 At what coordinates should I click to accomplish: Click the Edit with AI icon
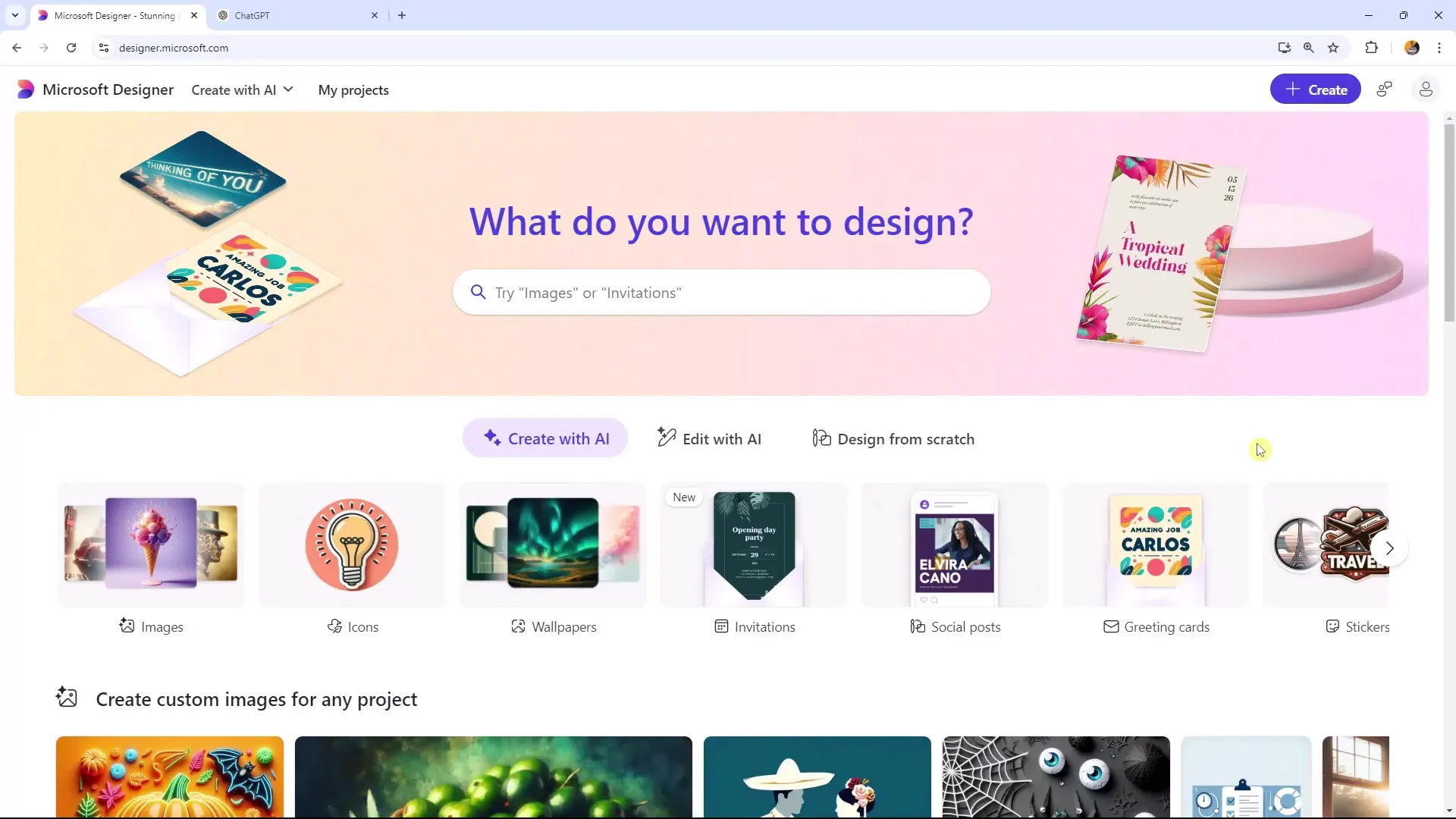(665, 438)
